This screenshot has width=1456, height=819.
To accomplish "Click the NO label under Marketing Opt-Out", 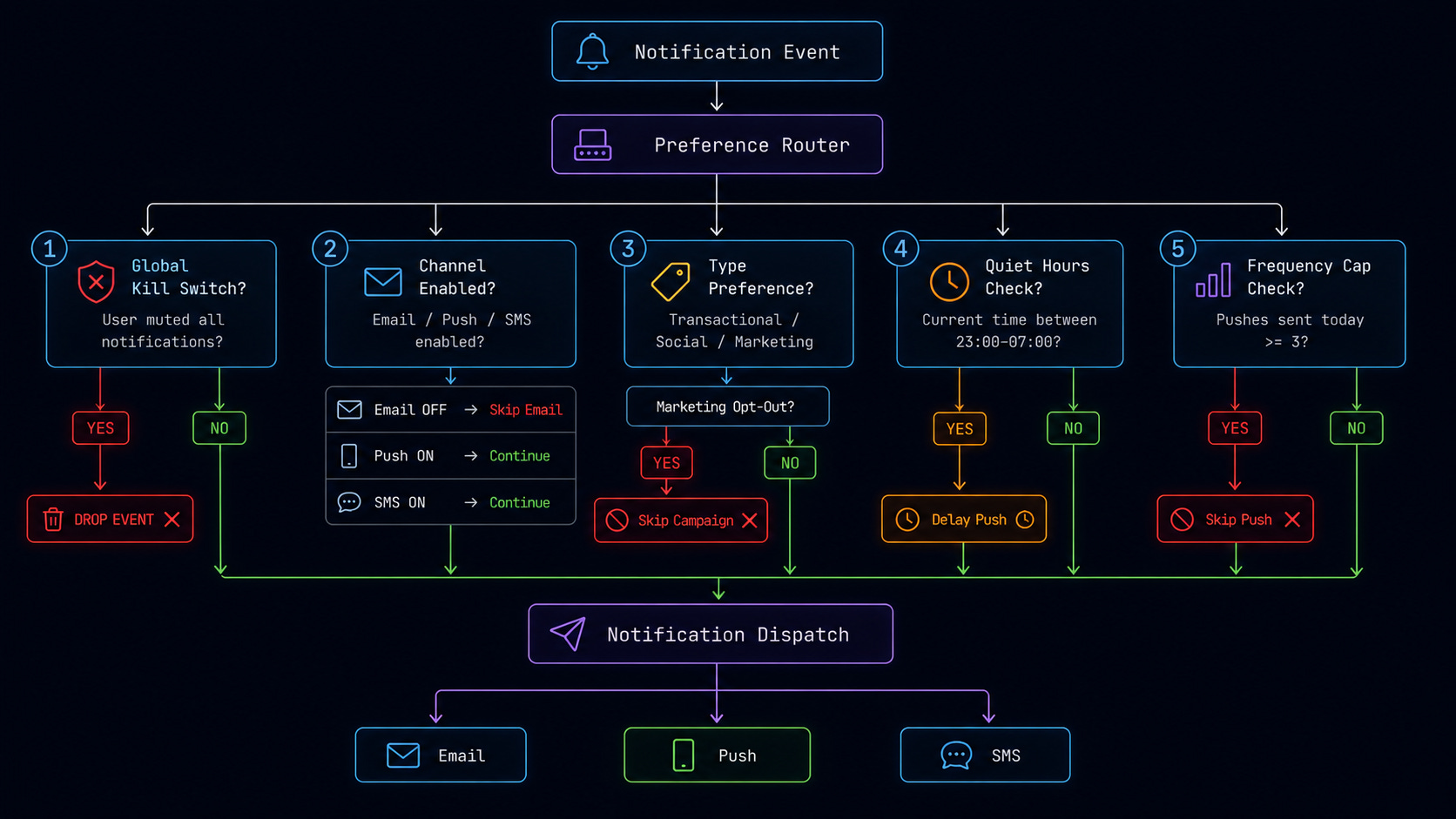I will click(790, 463).
